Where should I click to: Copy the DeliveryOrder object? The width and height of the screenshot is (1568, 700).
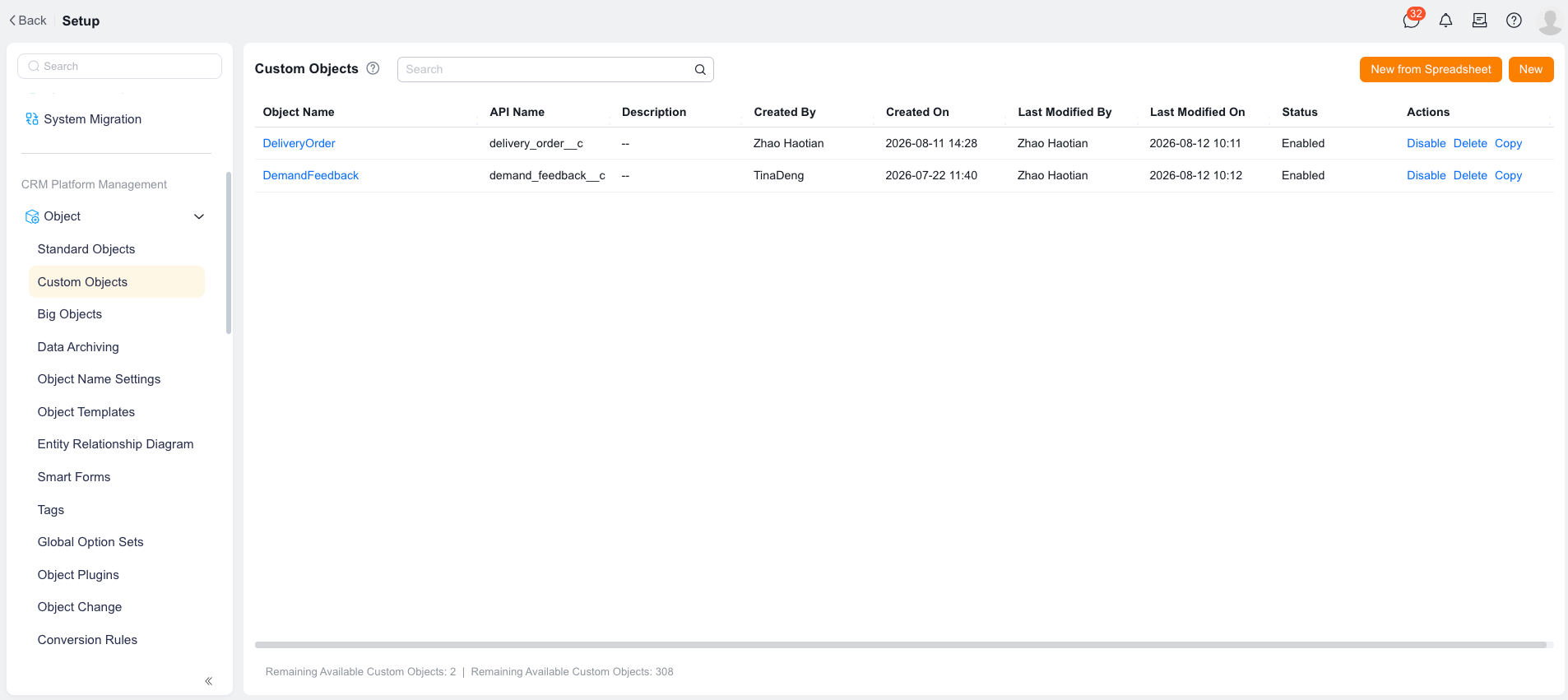coord(1508,143)
